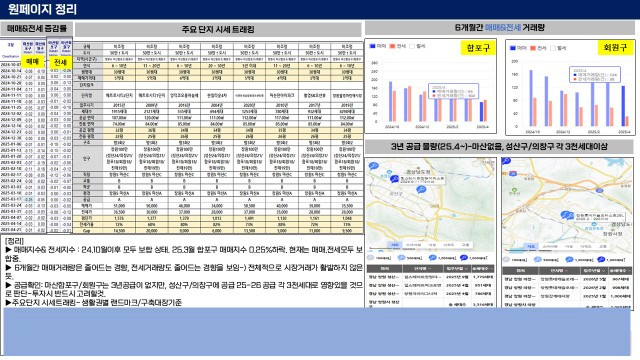Click the gray smallest legend bubble under right map
Image resolution: width=640 pixels, height=360 pixels.
[507, 260]
